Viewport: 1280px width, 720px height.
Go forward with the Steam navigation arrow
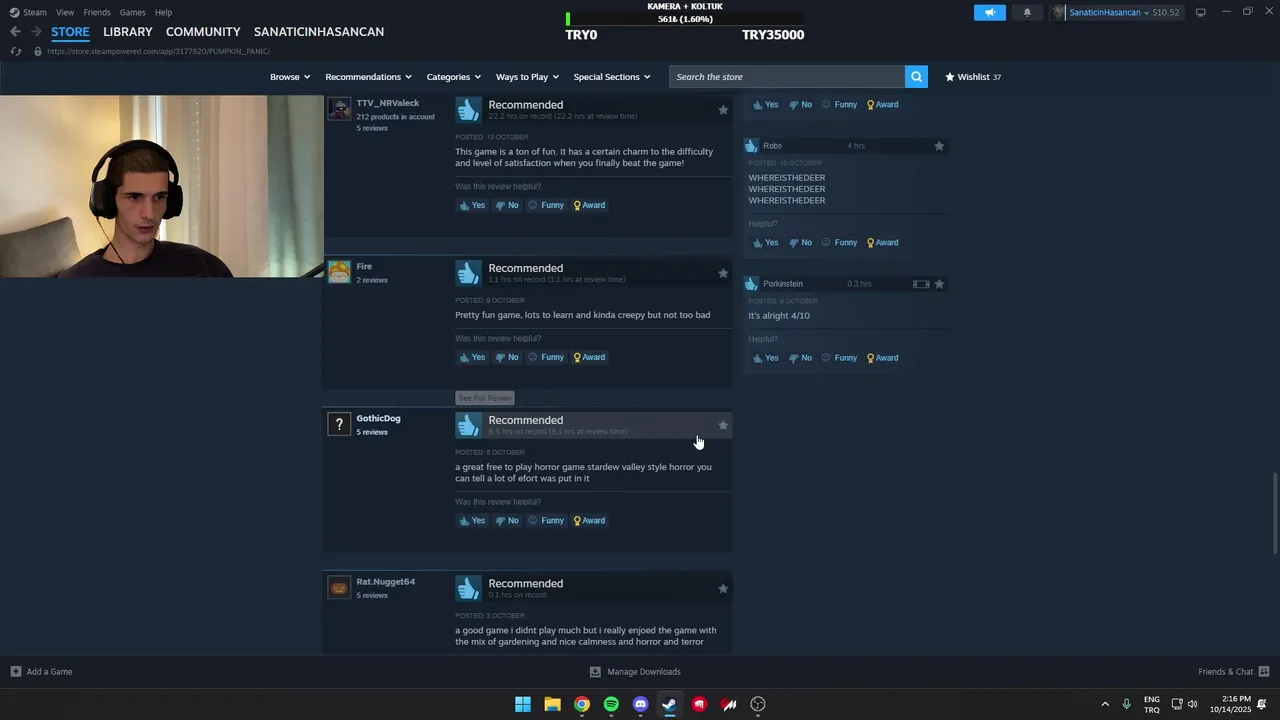(35, 32)
